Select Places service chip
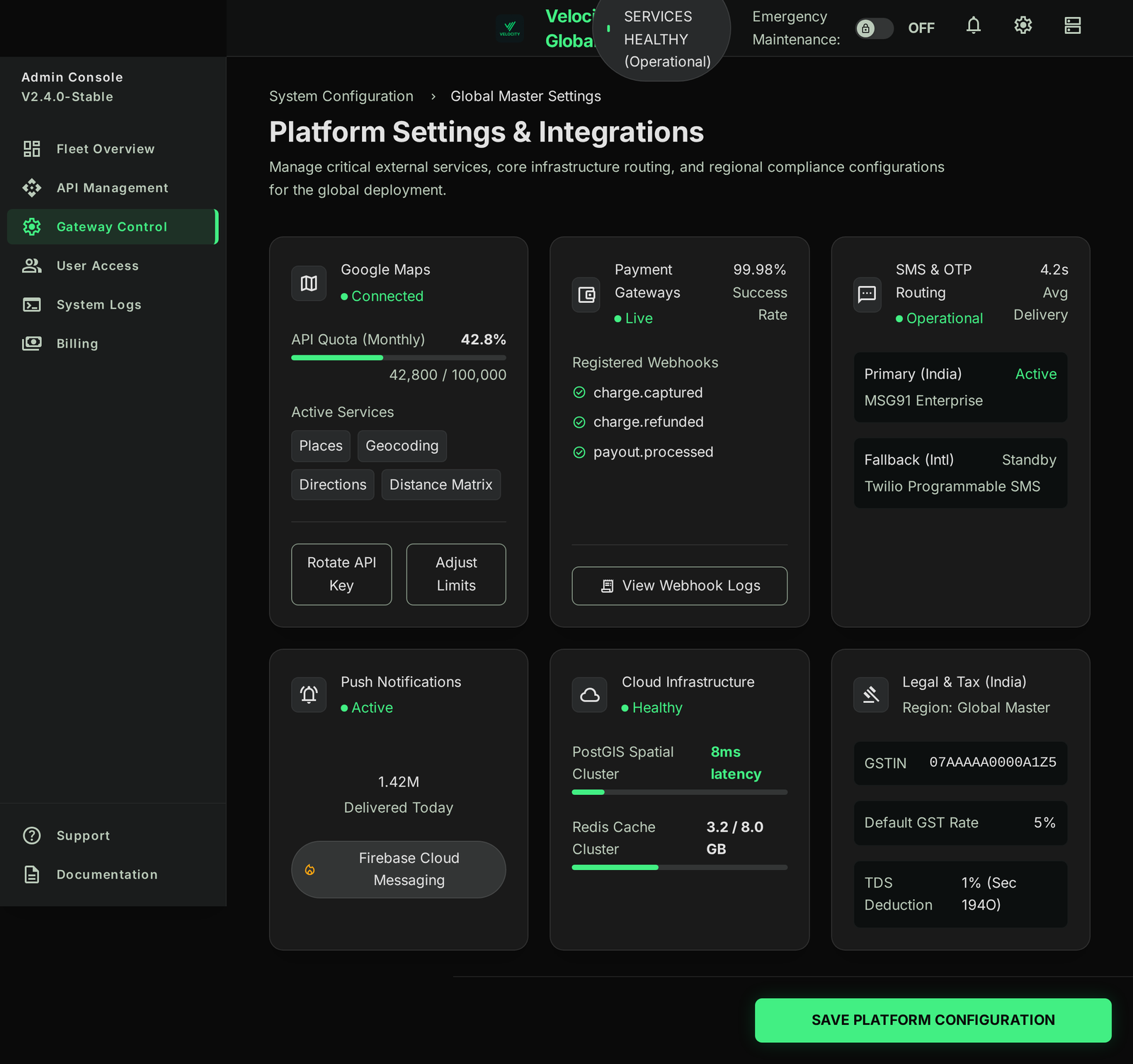 pyautogui.click(x=321, y=446)
